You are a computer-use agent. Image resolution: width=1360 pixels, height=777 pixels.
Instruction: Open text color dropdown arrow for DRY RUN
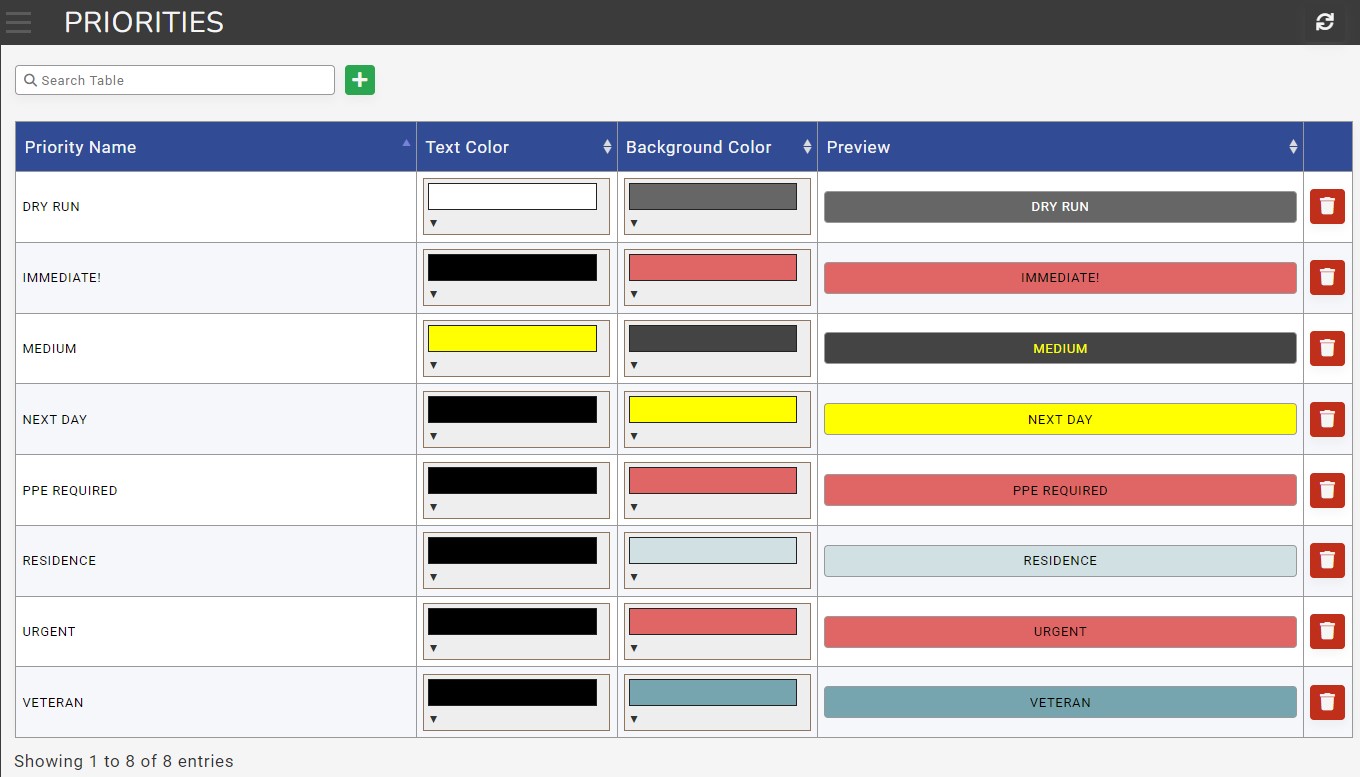coord(434,223)
